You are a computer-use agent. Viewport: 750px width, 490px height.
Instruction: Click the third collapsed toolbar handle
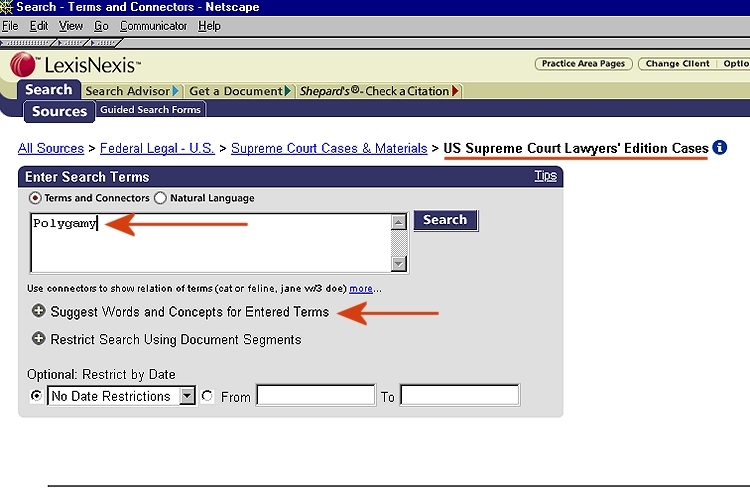point(104,43)
